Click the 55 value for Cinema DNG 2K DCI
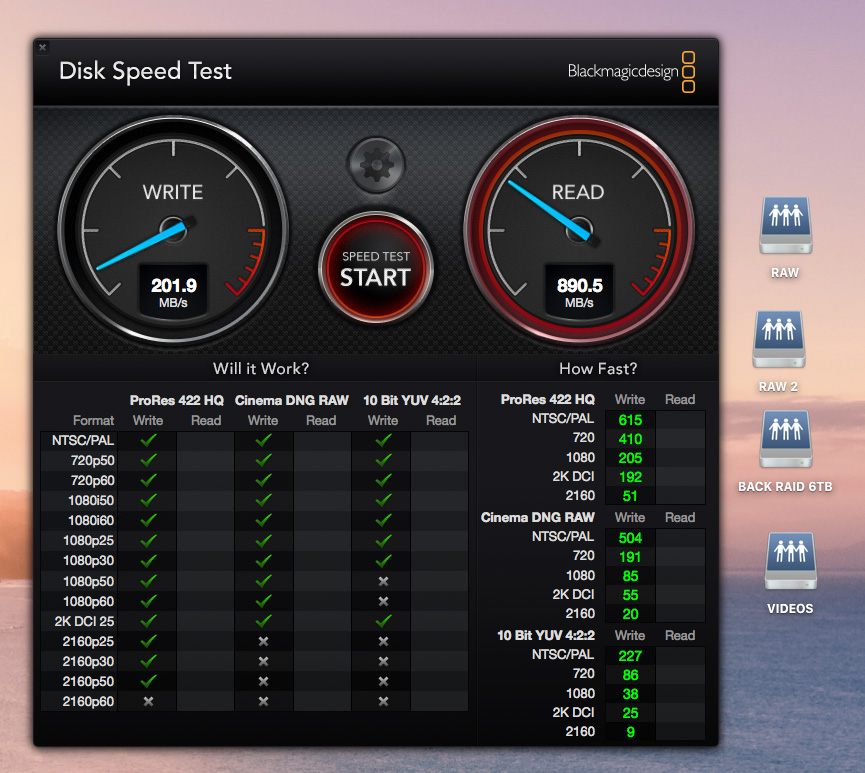Screen dimensions: 865x773 point(630,595)
